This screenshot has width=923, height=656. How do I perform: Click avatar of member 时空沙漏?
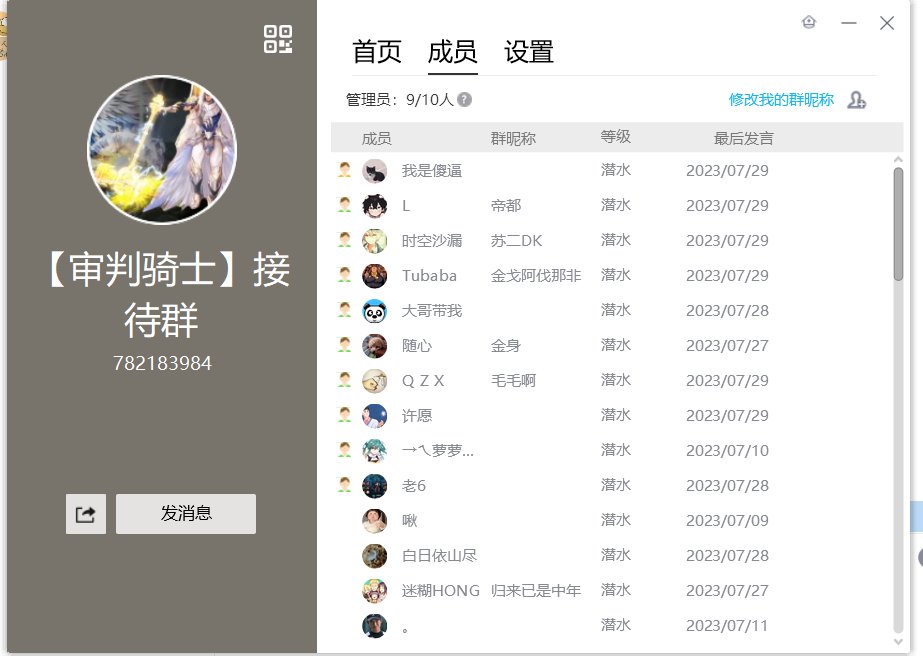[374, 241]
